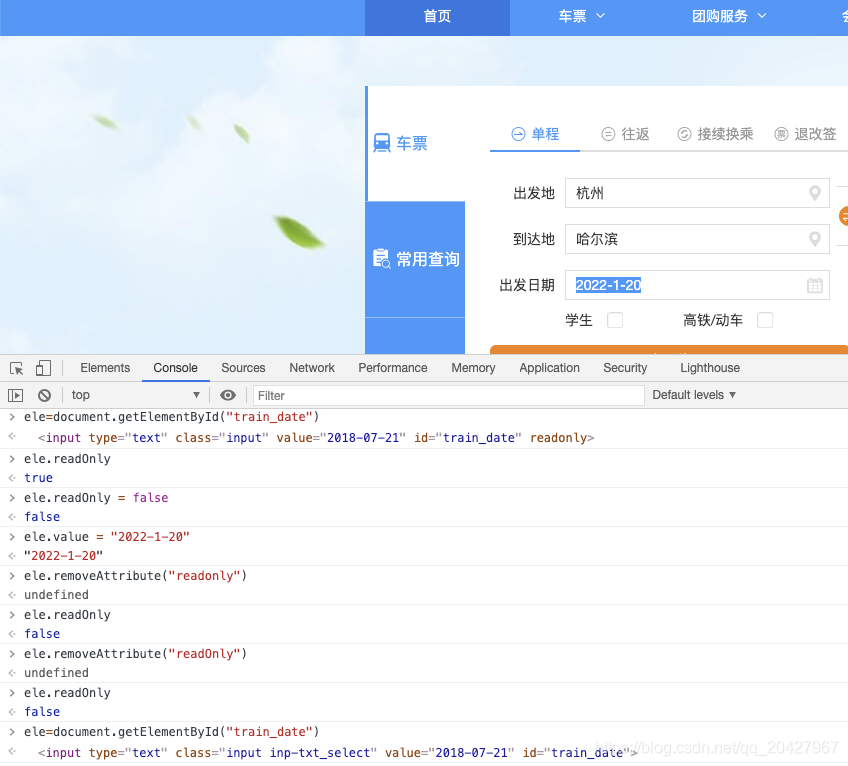Image resolution: width=848 pixels, height=766 pixels.
Task: Click the 'true' console output
Action: click(x=38, y=478)
